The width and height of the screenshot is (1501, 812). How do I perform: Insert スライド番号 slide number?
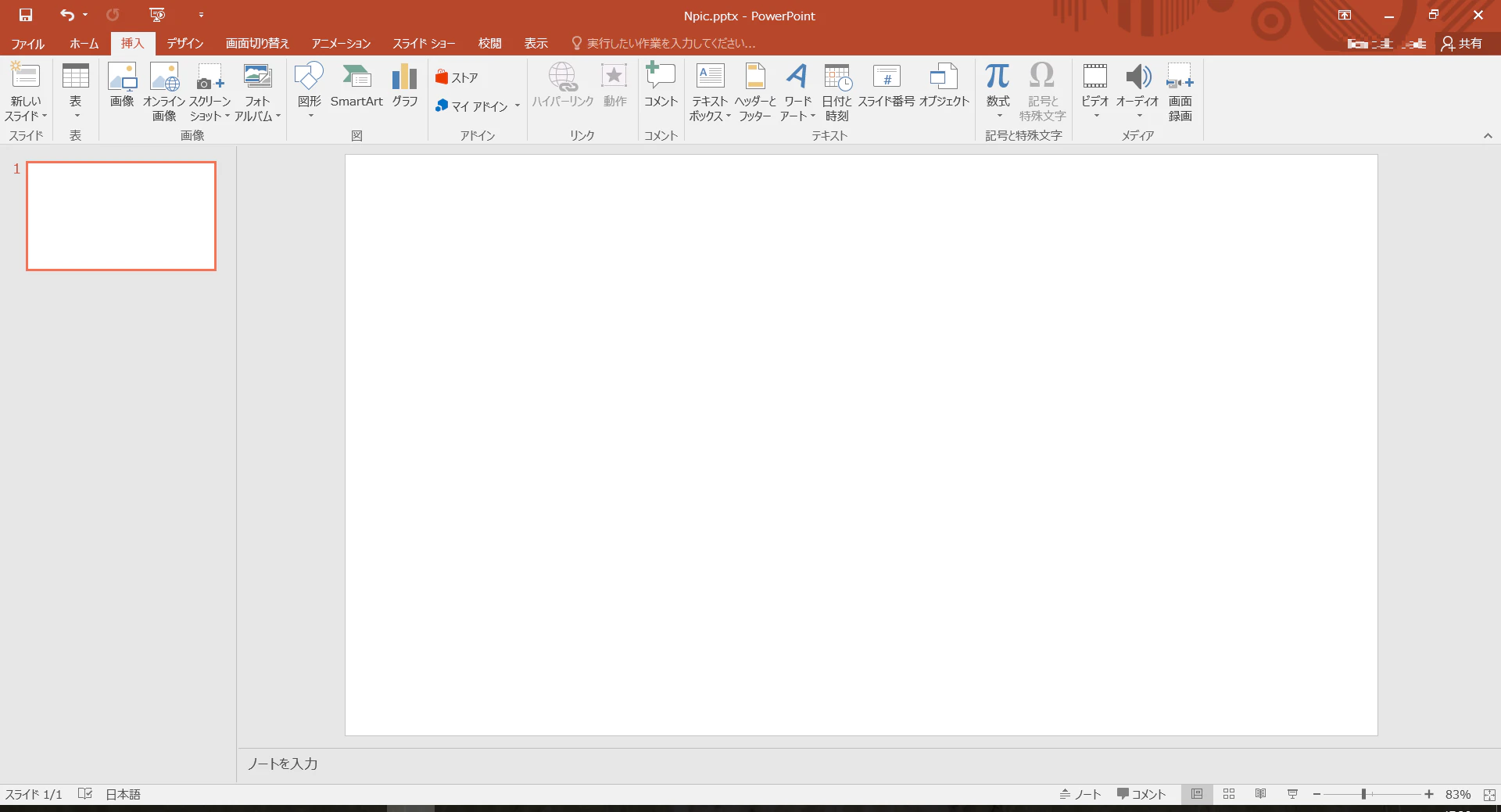tap(887, 85)
